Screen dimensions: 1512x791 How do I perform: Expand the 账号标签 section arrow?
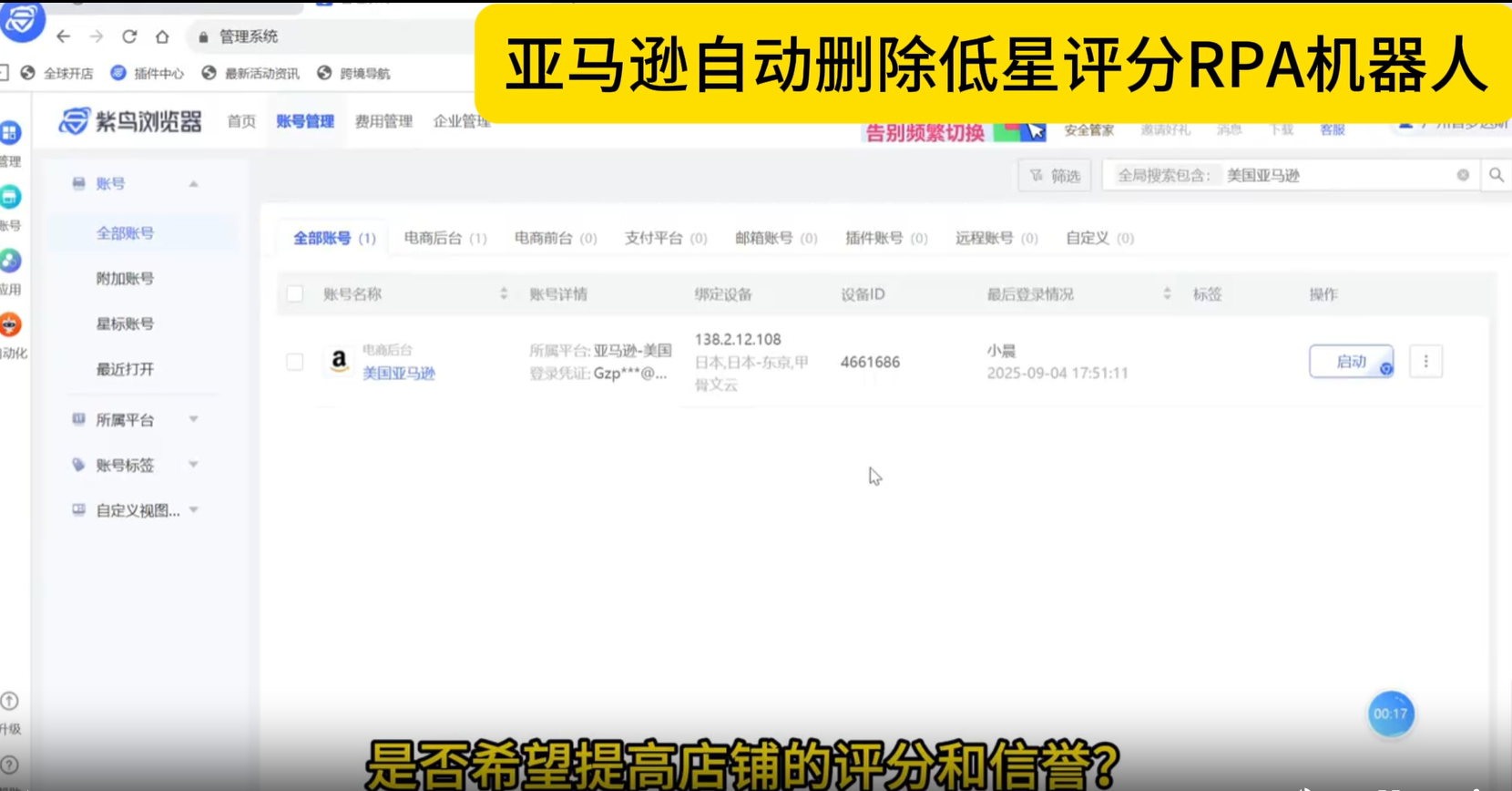tap(193, 465)
